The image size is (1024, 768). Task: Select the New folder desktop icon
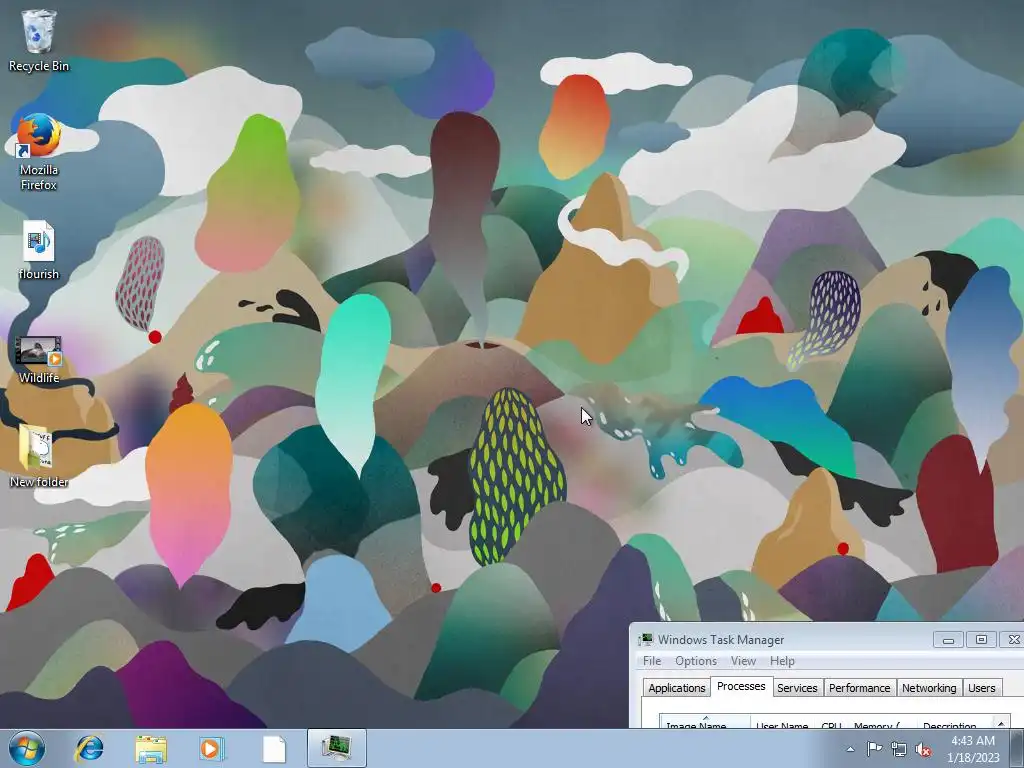click(x=39, y=456)
